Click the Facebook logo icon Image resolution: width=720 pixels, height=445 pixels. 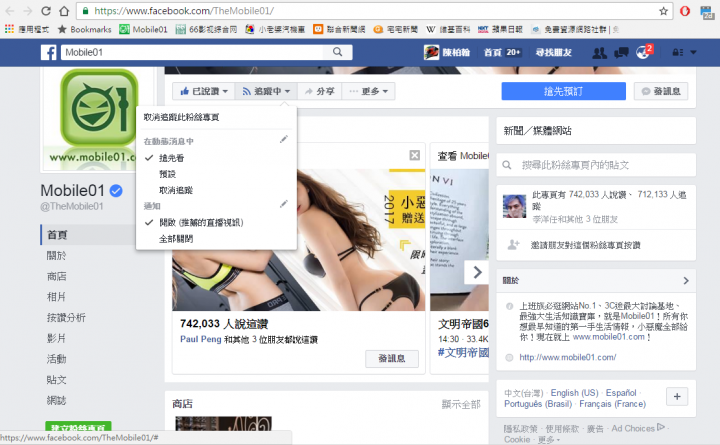49,52
